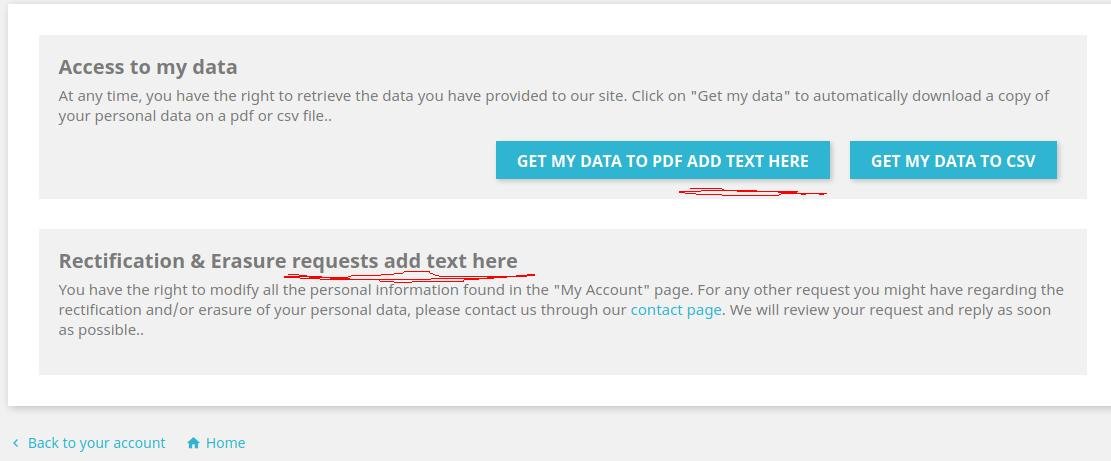The width and height of the screenshot is (1111, 461).
Task: Click blank area inside Rectification & Erasure box
Action: tap(500, 355)
